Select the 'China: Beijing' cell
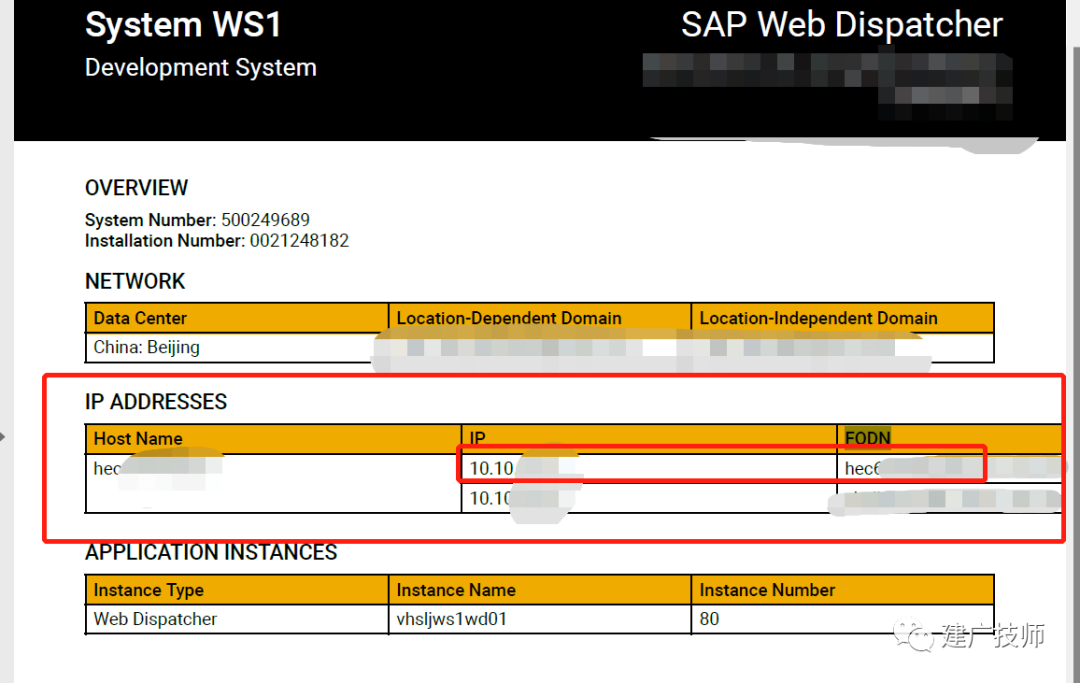Viewport: 1080px width, 683px height. click(x=237, y=348)
